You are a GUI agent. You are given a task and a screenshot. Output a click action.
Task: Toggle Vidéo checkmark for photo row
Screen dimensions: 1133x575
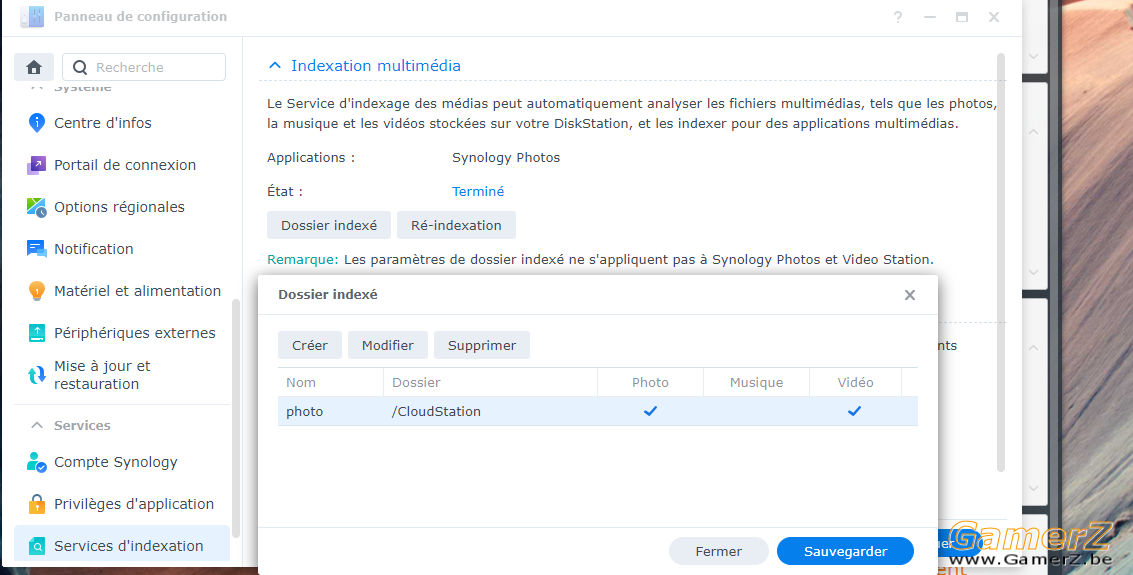point(855,411)
